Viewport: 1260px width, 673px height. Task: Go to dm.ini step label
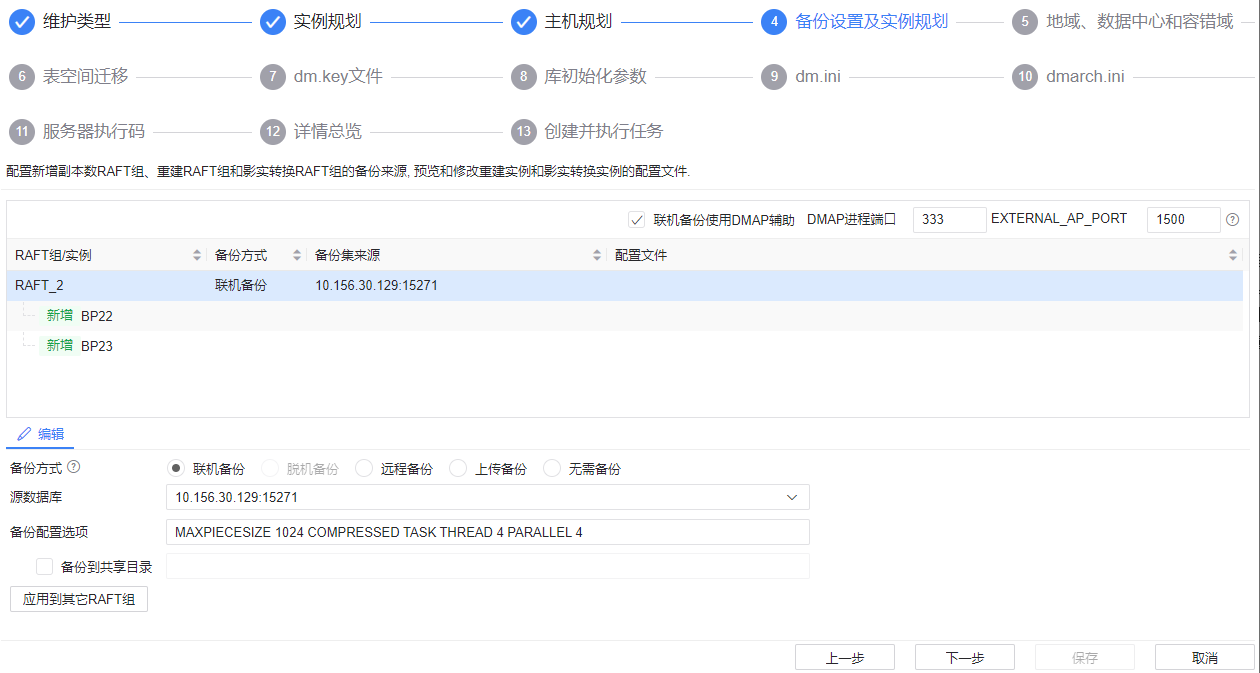pyautogui.click(x=818, y=77)
